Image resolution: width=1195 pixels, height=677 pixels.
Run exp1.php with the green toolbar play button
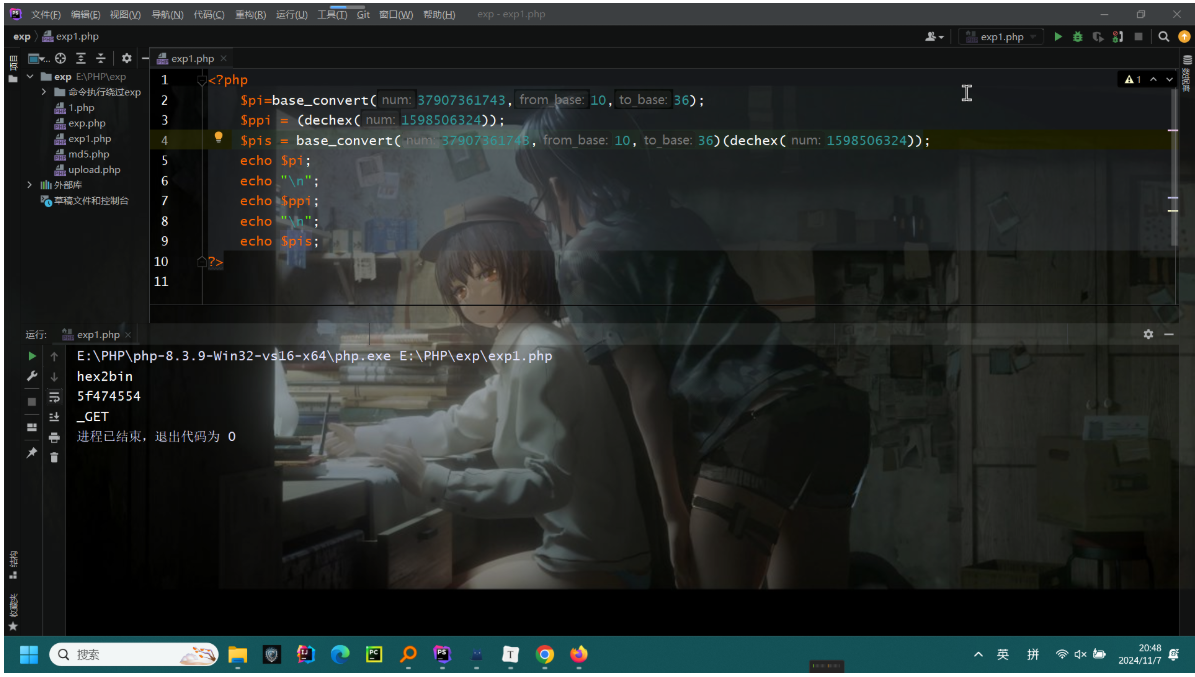[x=1058, y=37]
